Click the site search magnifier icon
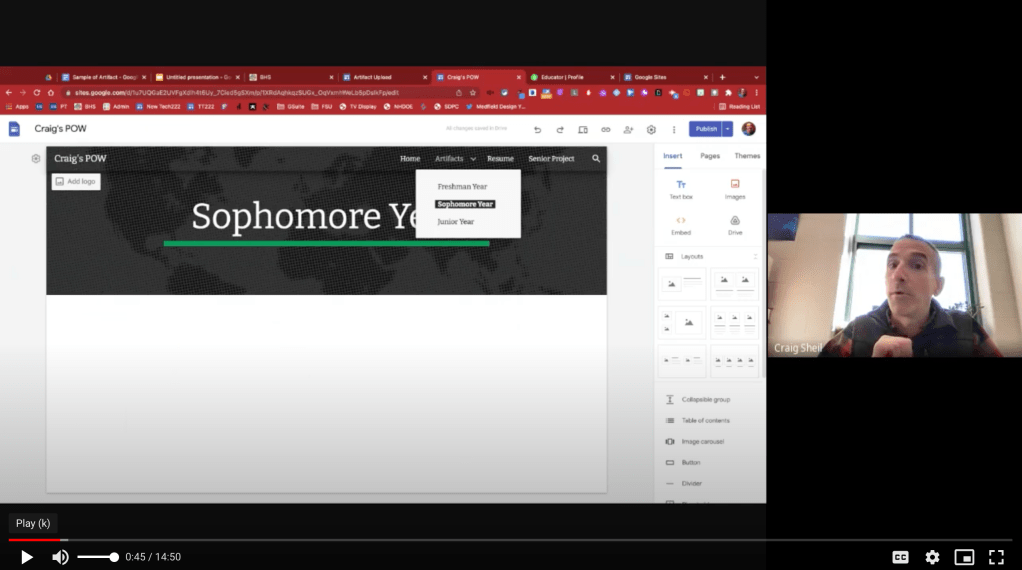 coord(596,159)
